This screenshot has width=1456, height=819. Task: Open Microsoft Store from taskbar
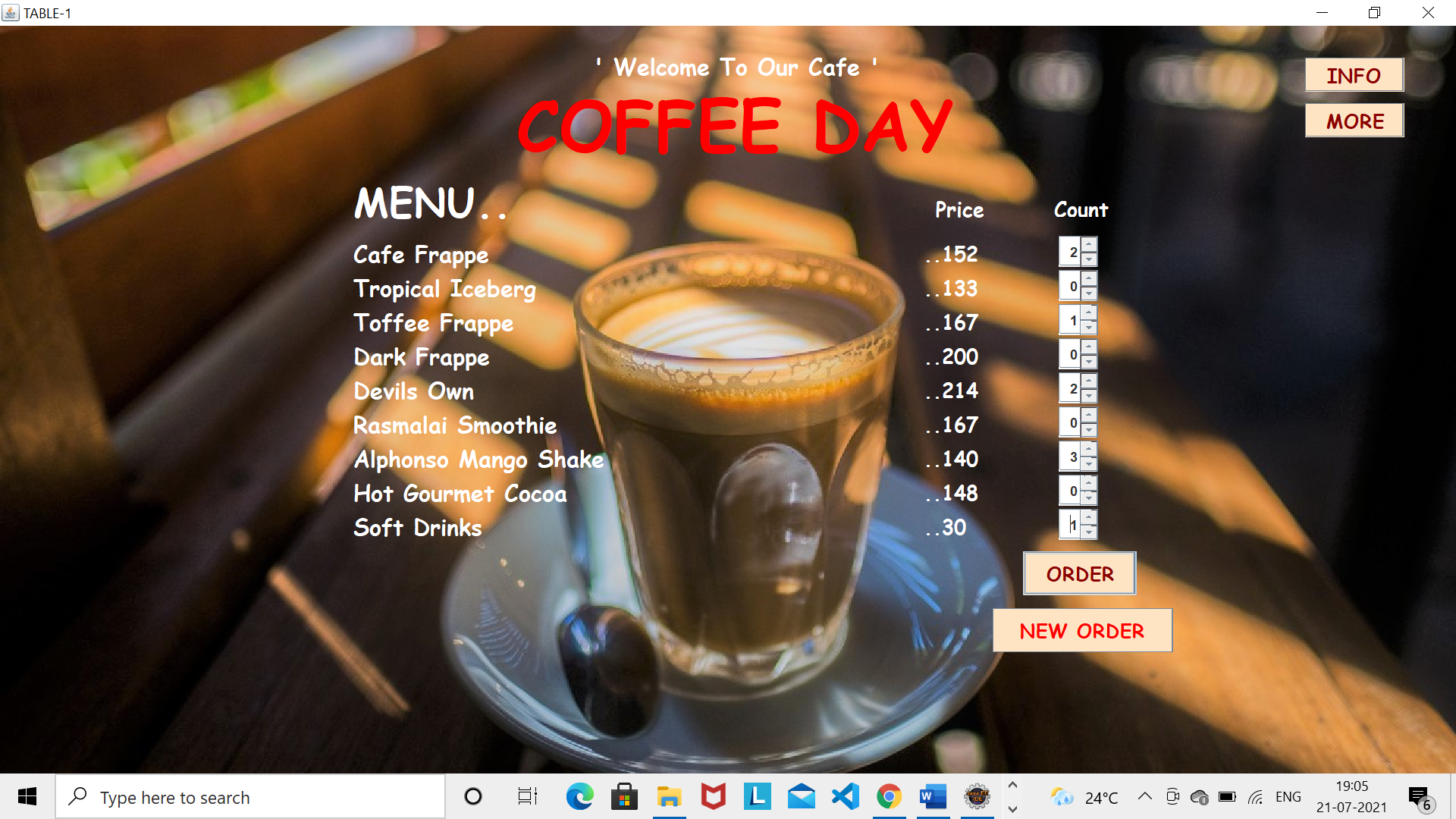(x=624, y=796)
